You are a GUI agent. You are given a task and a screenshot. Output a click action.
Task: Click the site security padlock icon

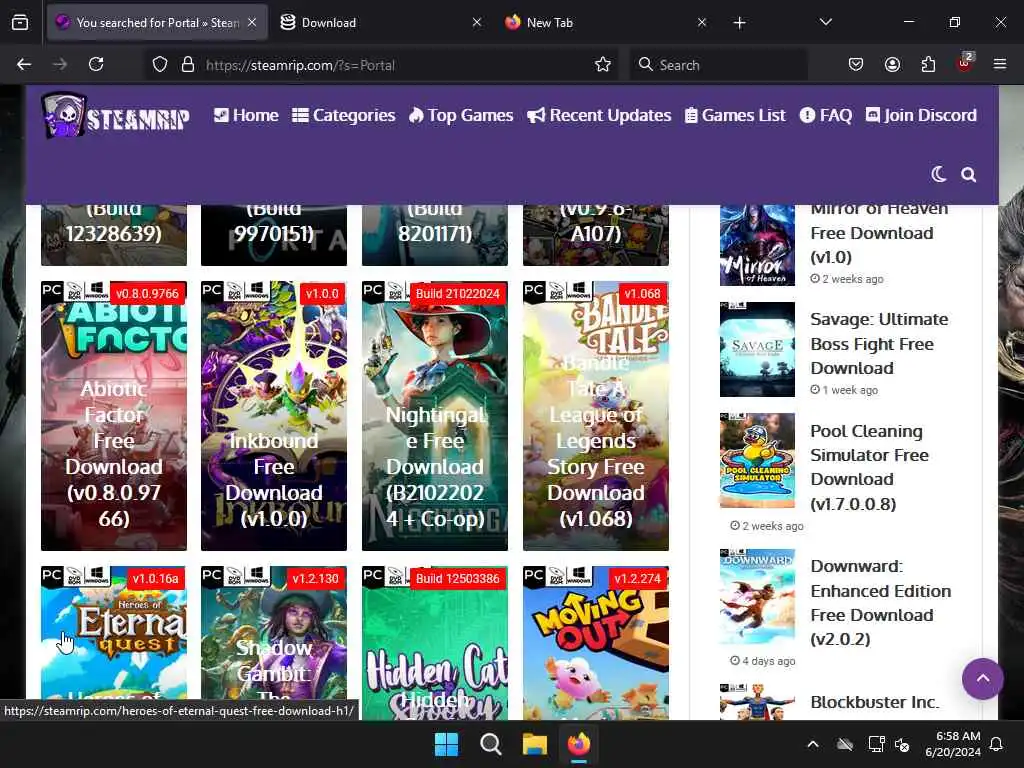click(x=188, y=65)
